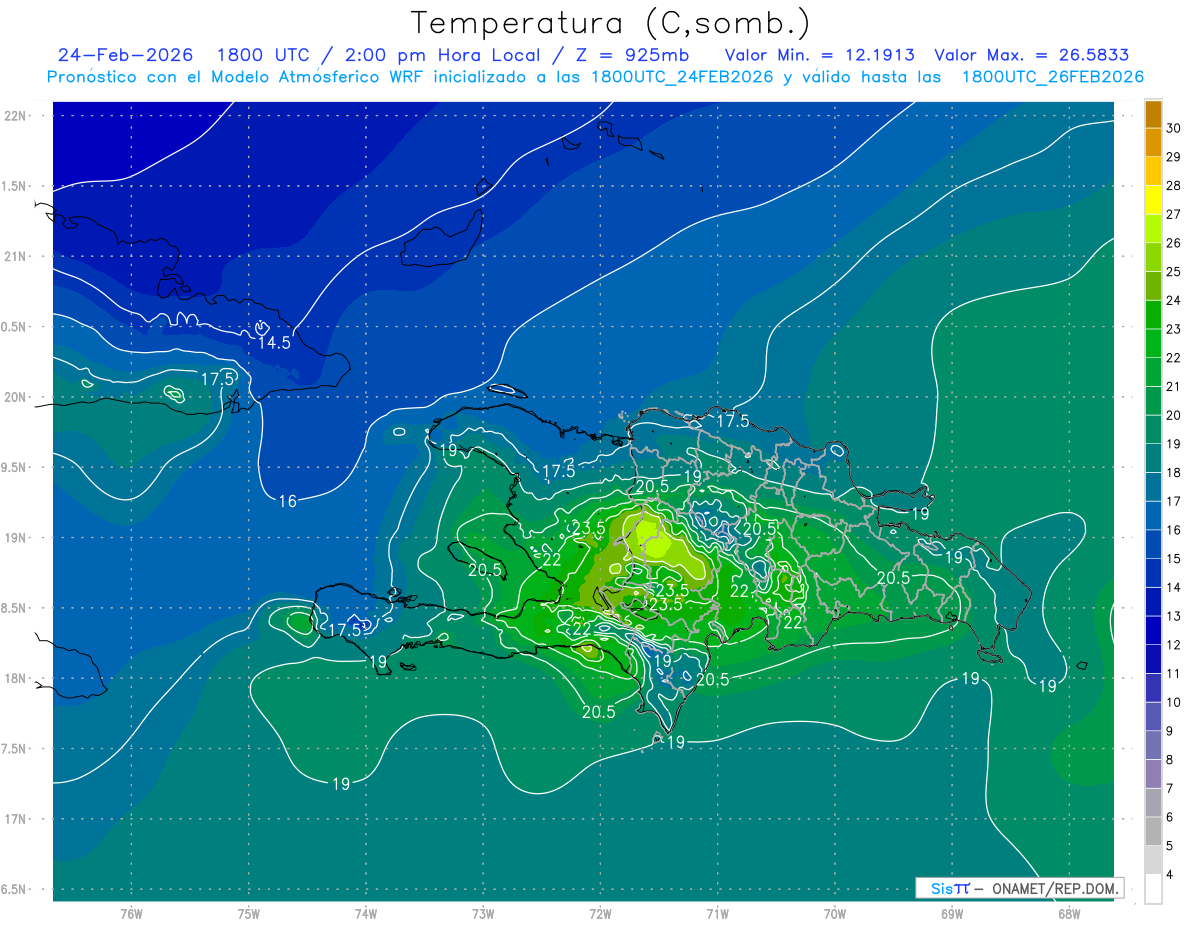
Task: Click the "70W" longitude axis label
Action: (835, 914)
